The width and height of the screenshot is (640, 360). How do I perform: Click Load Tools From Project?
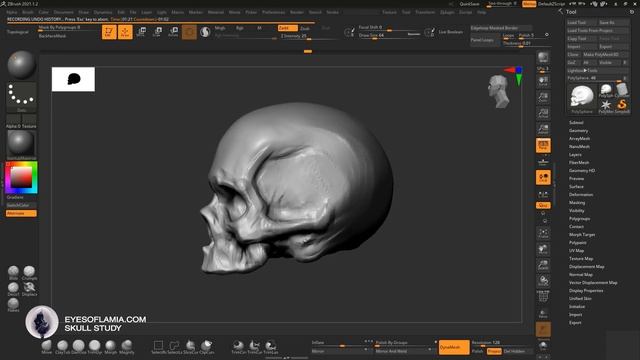598,31
